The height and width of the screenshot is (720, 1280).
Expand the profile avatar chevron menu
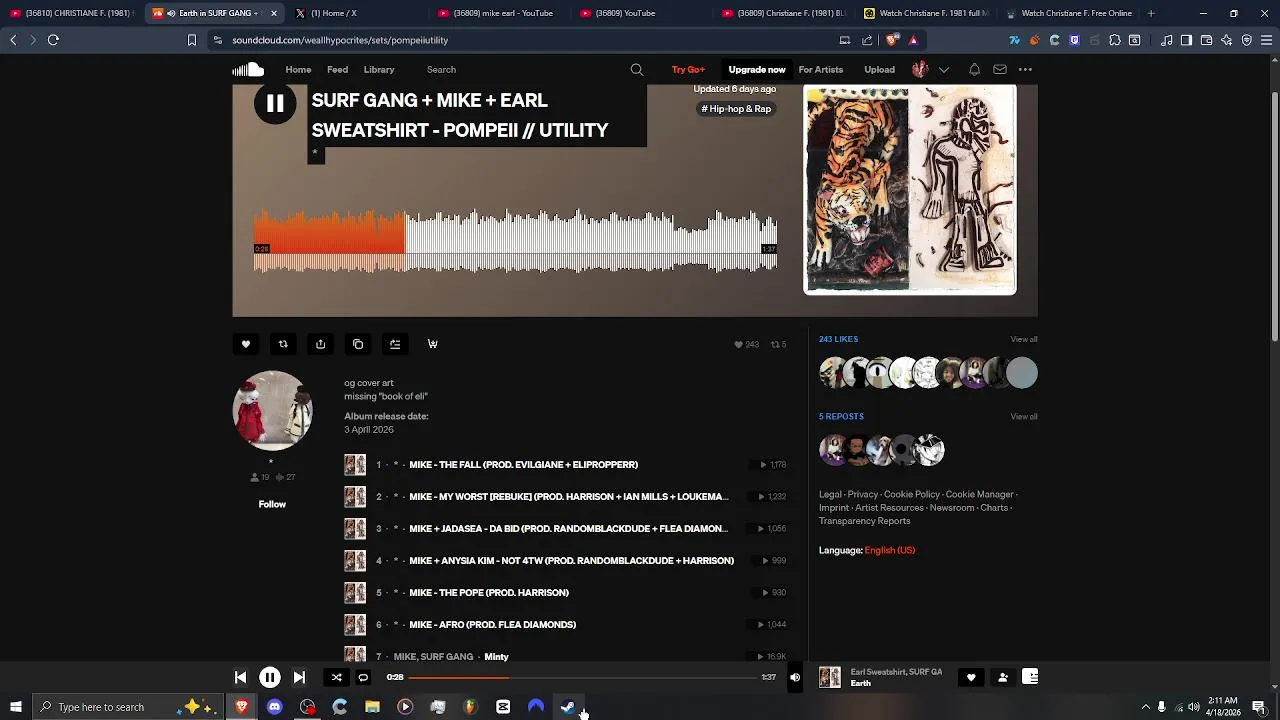(943, 70)
